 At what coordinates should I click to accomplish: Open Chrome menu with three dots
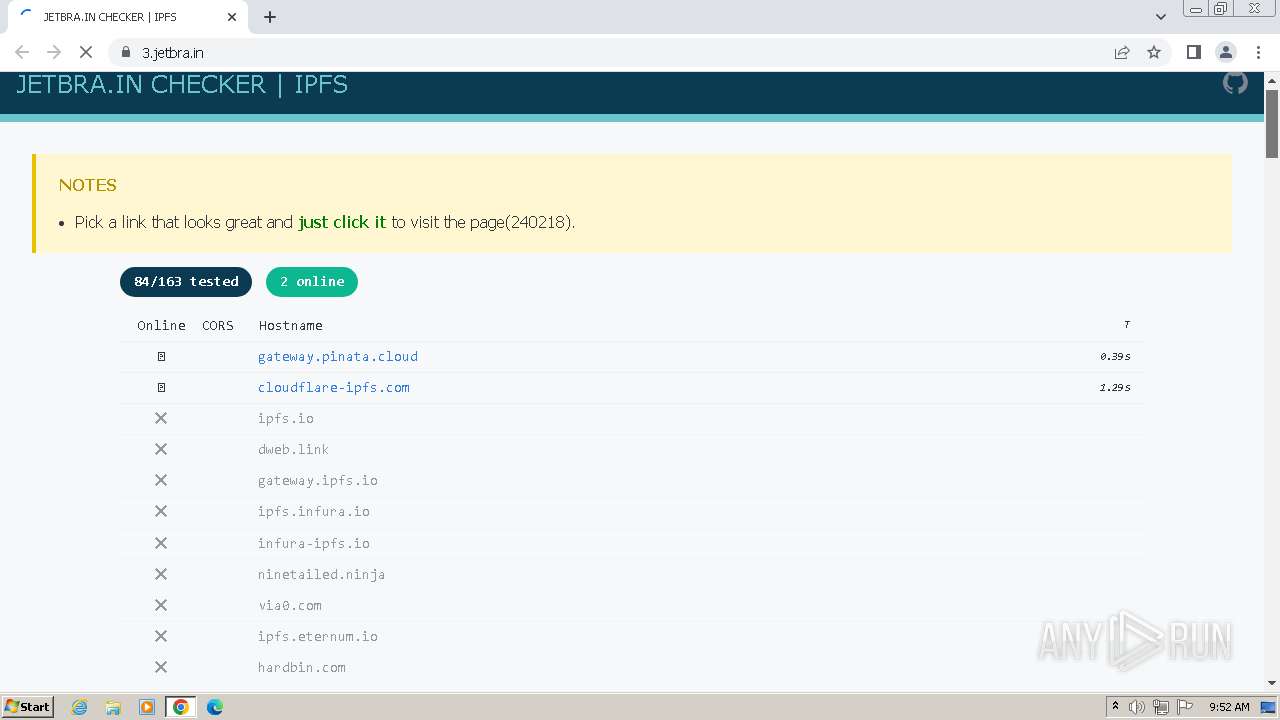click(1257, 52)
